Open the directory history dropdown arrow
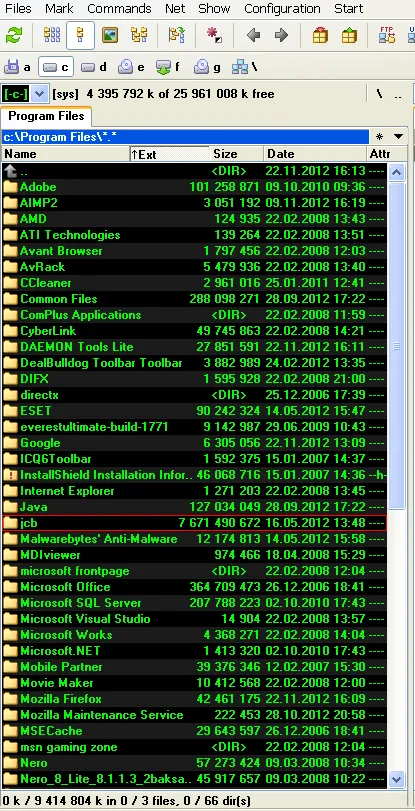The image size is (415, 811). 398,137
